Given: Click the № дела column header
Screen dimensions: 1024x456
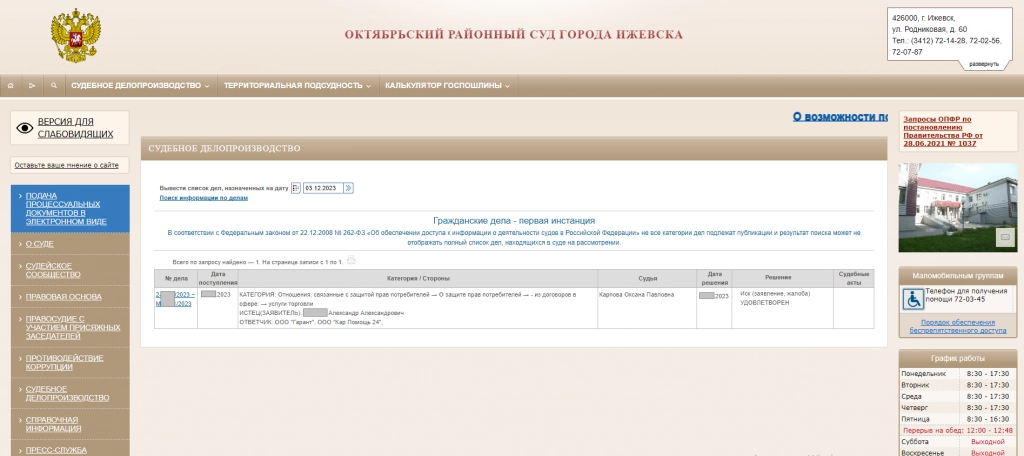Looking at the screenshot, I should [x=176, y=278].
